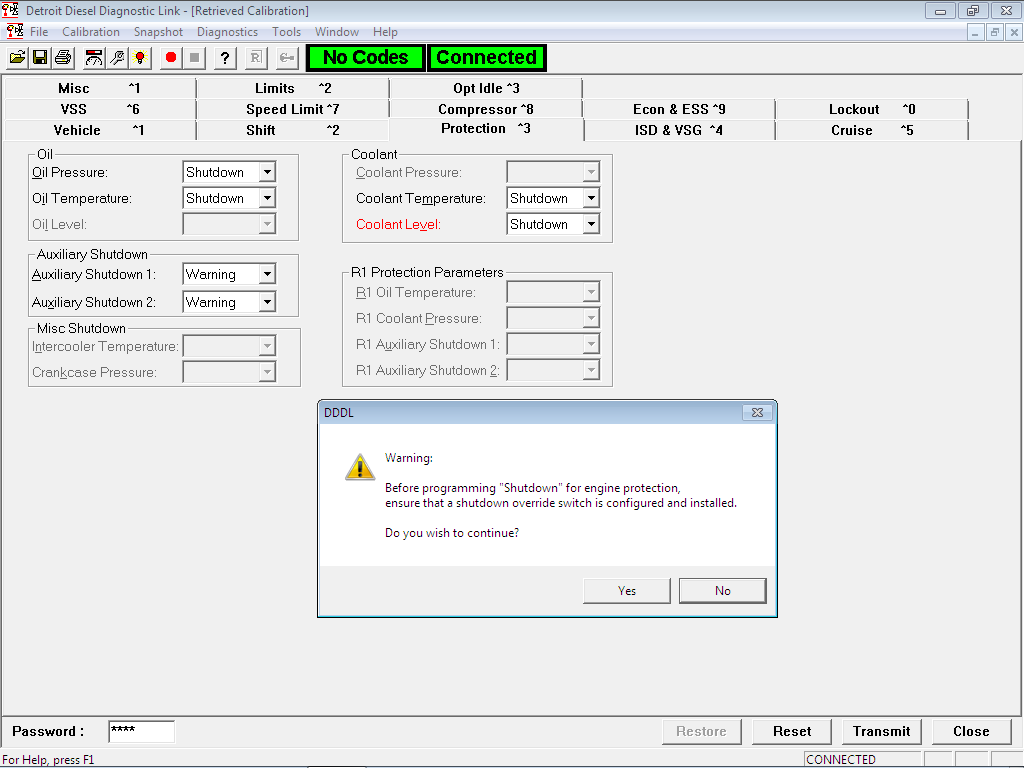
Task: Click the question mark help icon
Action: [x=225, y=58]
